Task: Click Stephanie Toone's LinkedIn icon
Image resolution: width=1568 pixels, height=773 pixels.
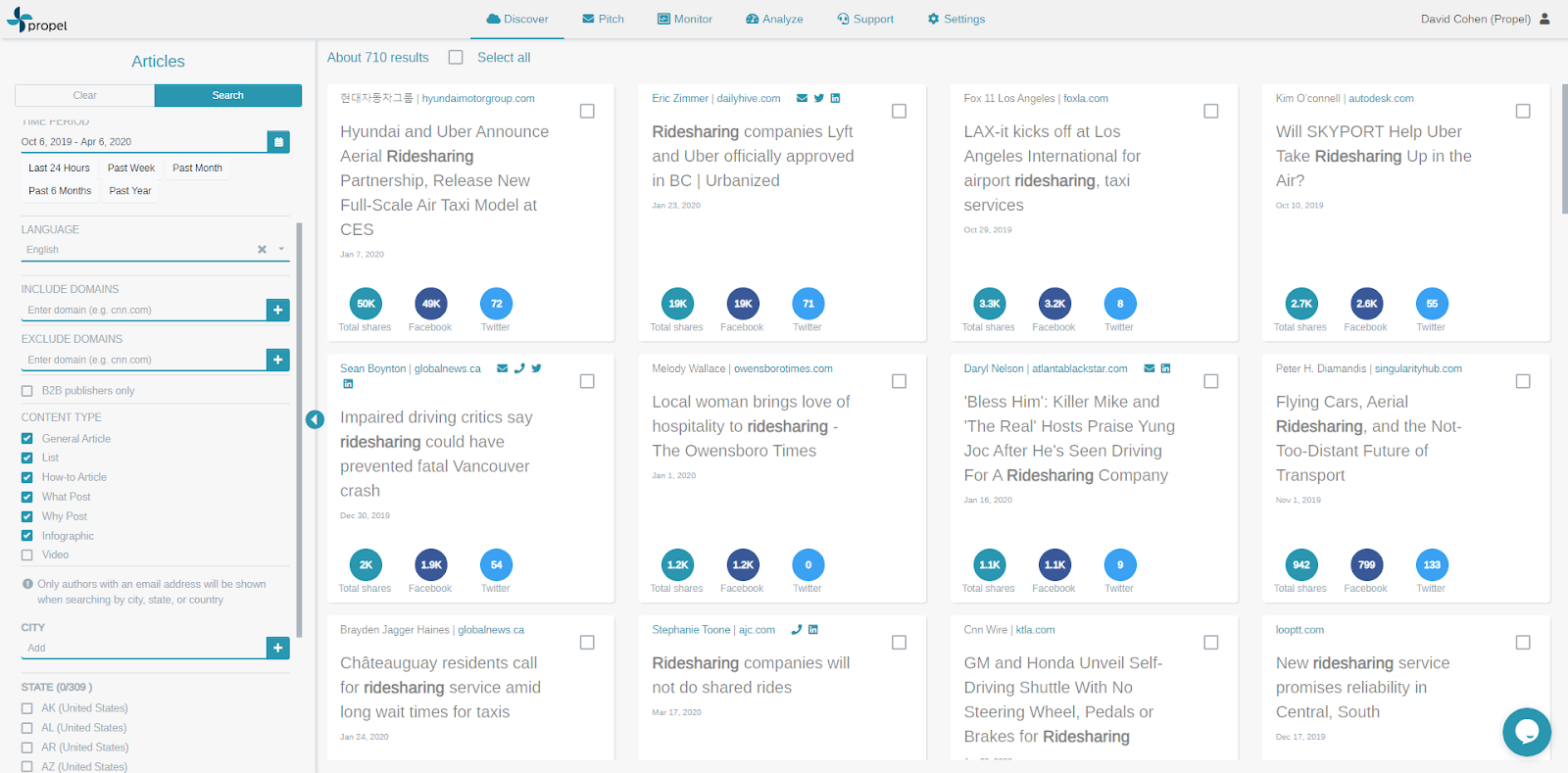Action: pos(813,630)
